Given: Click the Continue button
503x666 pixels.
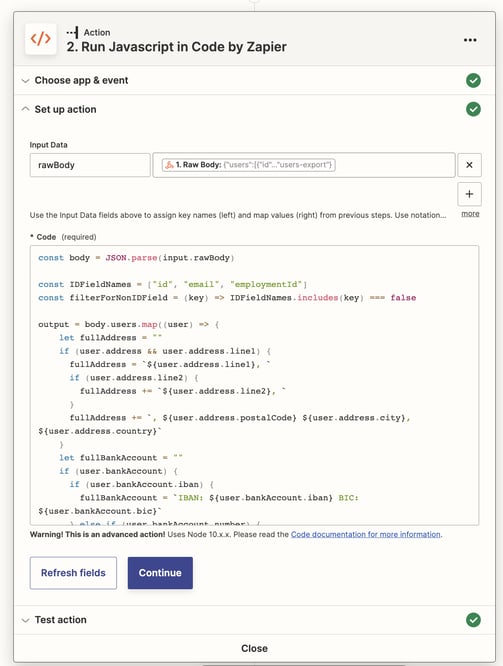Looking at the screenshot, I should pos(160,573).
